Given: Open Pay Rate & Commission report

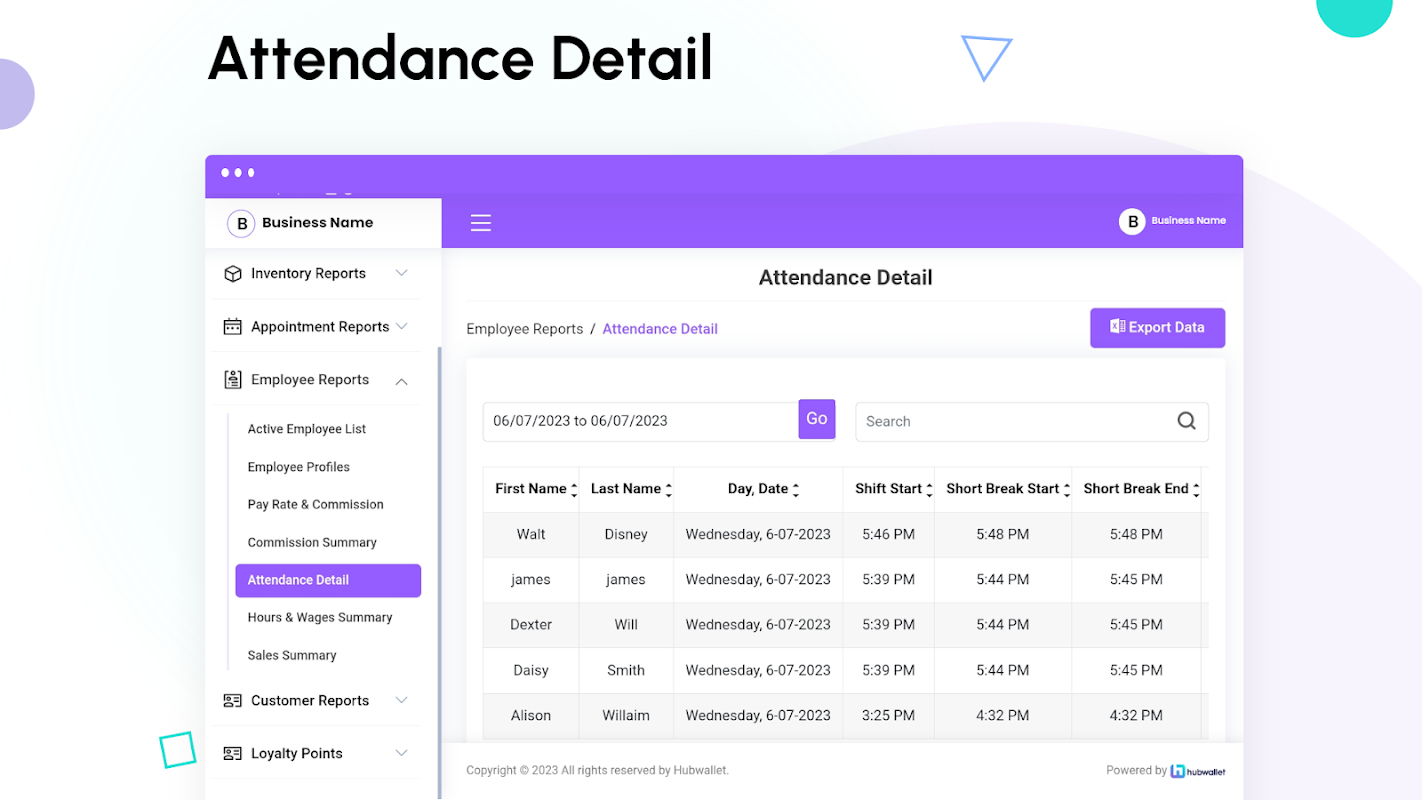Looking at the screenshot, I should (316, 505).
